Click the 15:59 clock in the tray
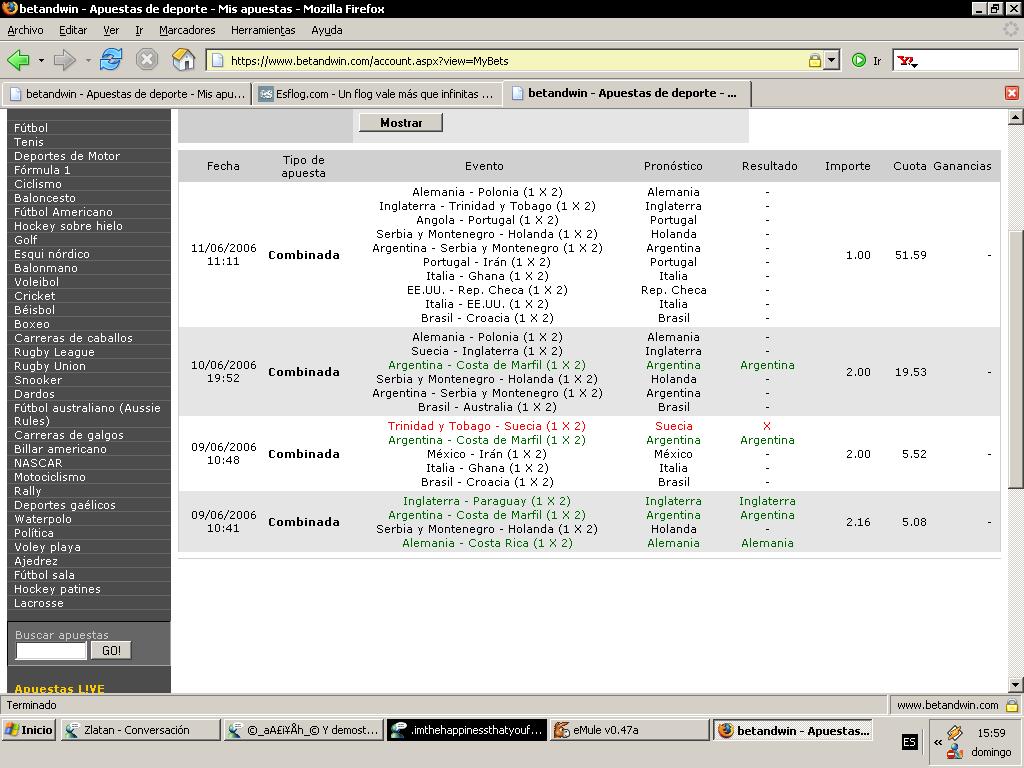The image size is (1024, 768). 991,733
